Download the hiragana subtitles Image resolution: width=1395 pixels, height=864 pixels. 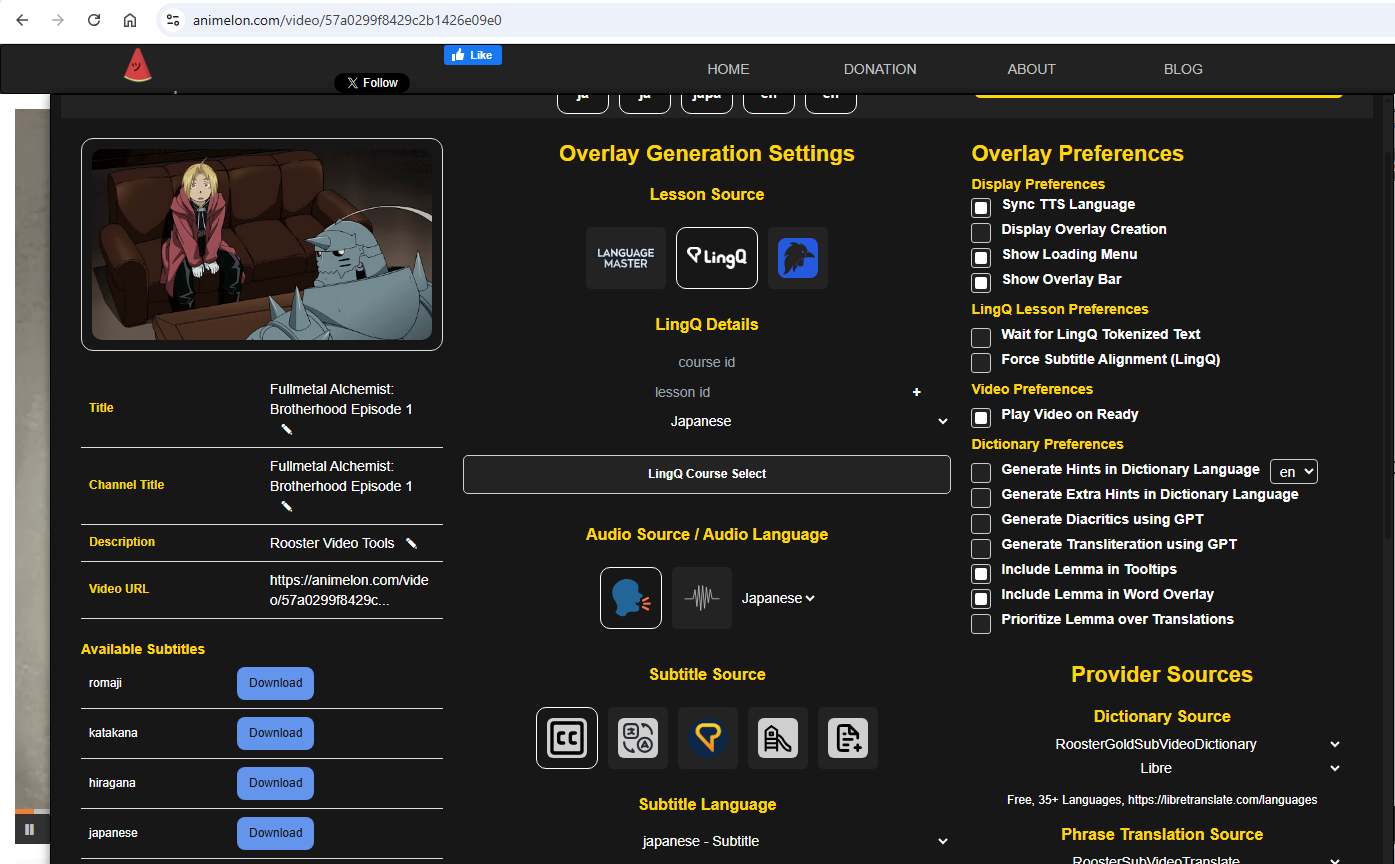click(275, 783)
